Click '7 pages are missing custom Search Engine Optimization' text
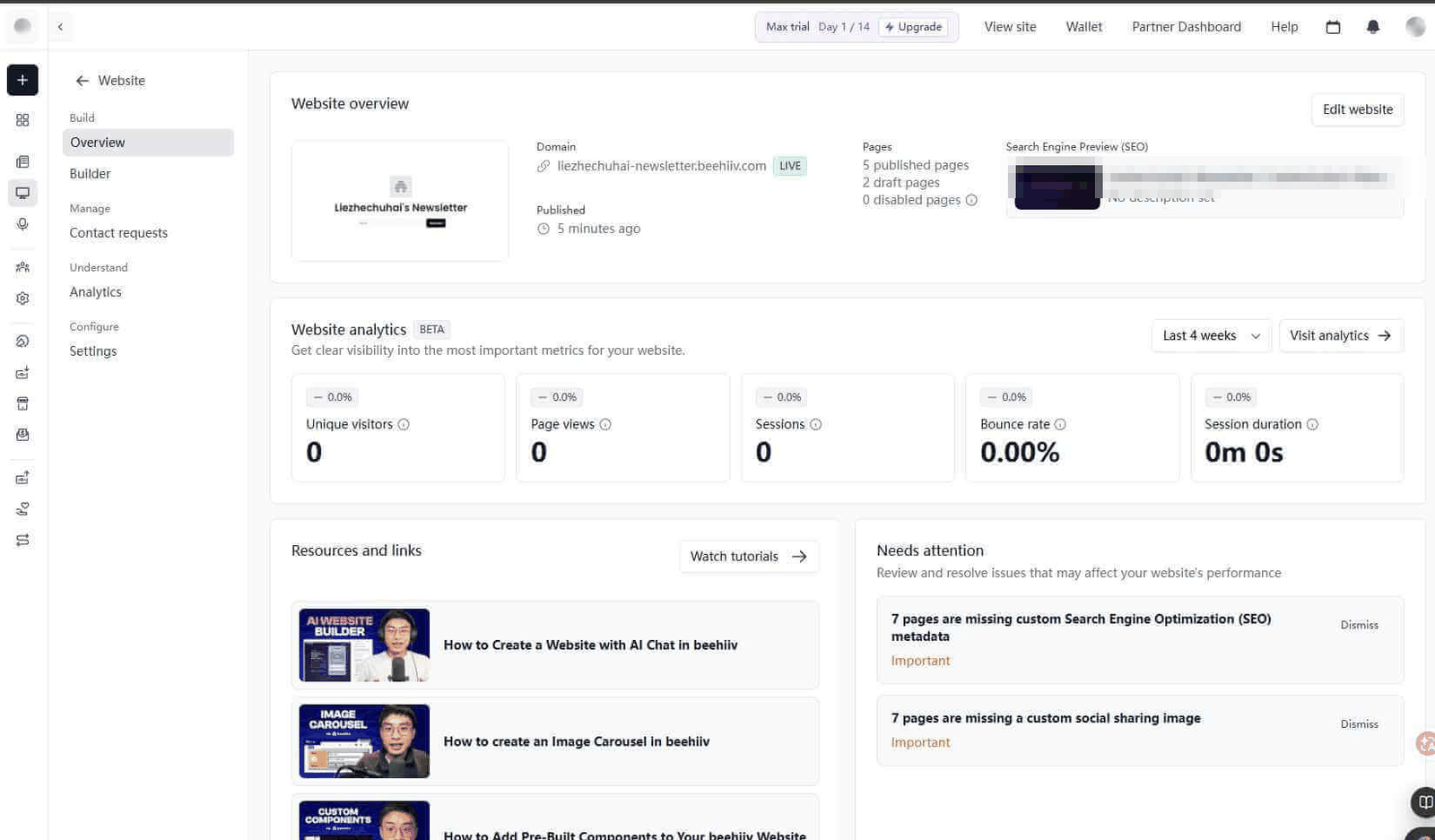The image size is (1435, 840). pos(1081,628)
